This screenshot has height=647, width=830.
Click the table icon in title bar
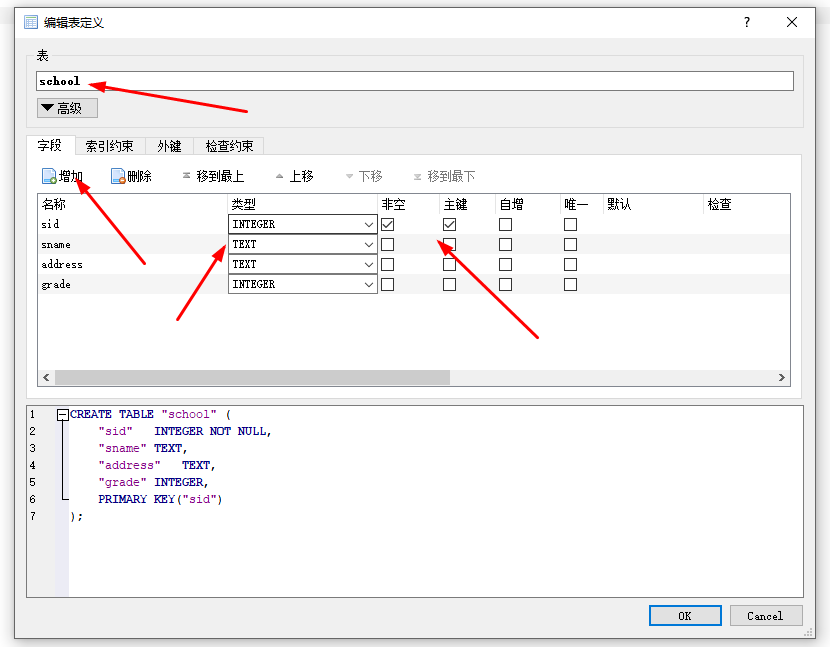click(31, 22)
